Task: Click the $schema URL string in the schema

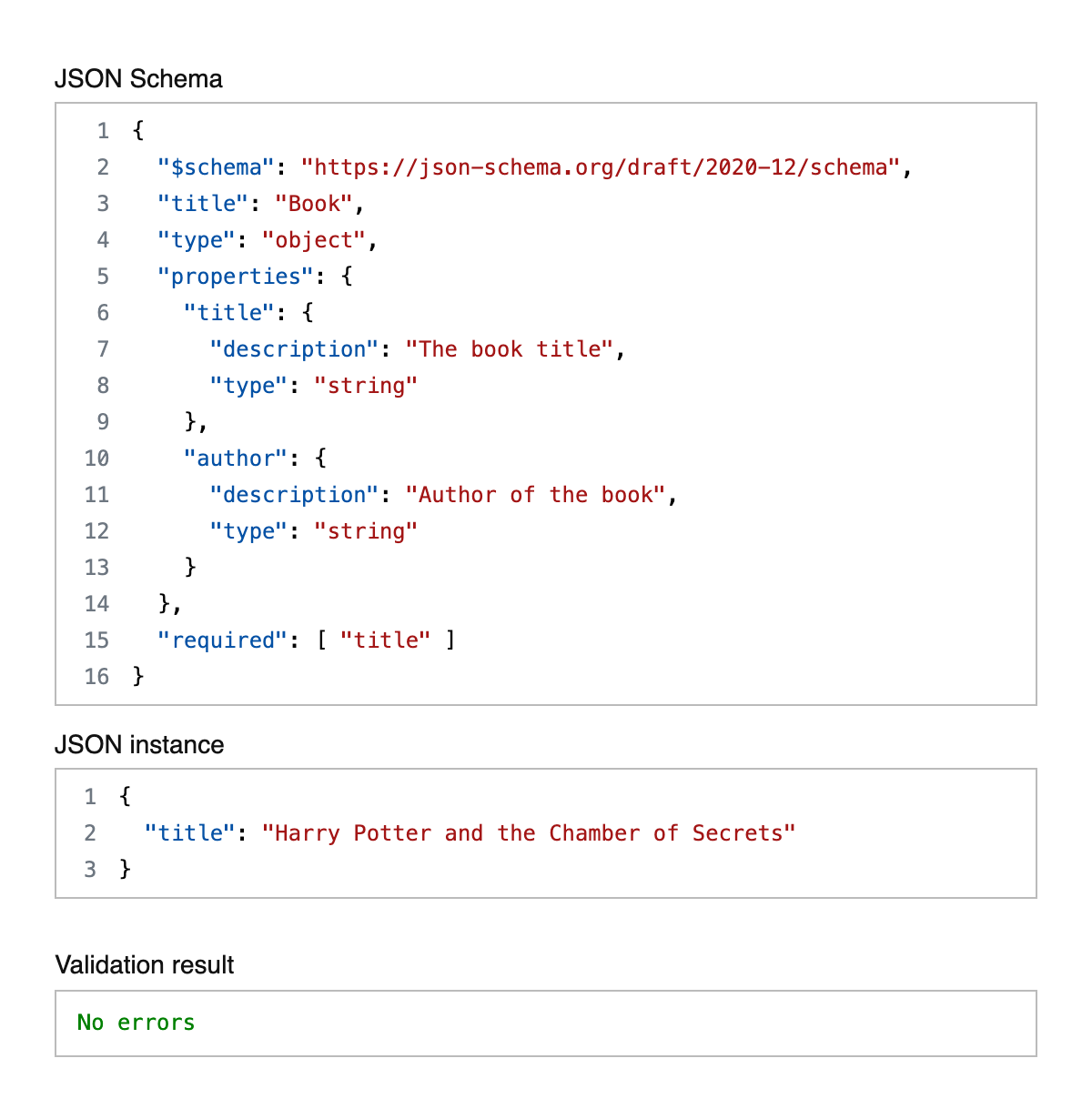Action: tap(600, 167)
